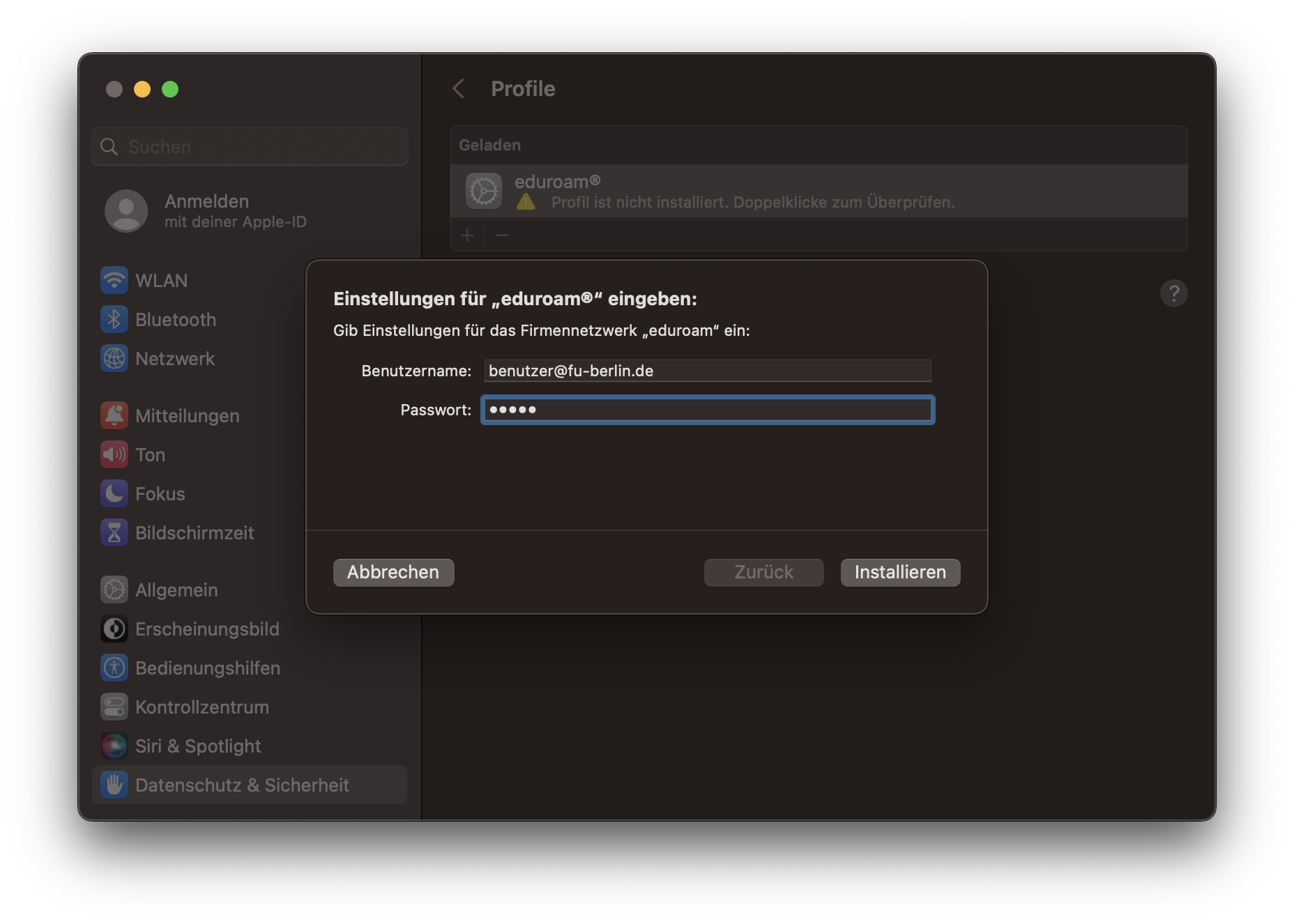This screenshot has height=924, width=1294.
Task: Focus the Benutzername text field
Action: 707,371
